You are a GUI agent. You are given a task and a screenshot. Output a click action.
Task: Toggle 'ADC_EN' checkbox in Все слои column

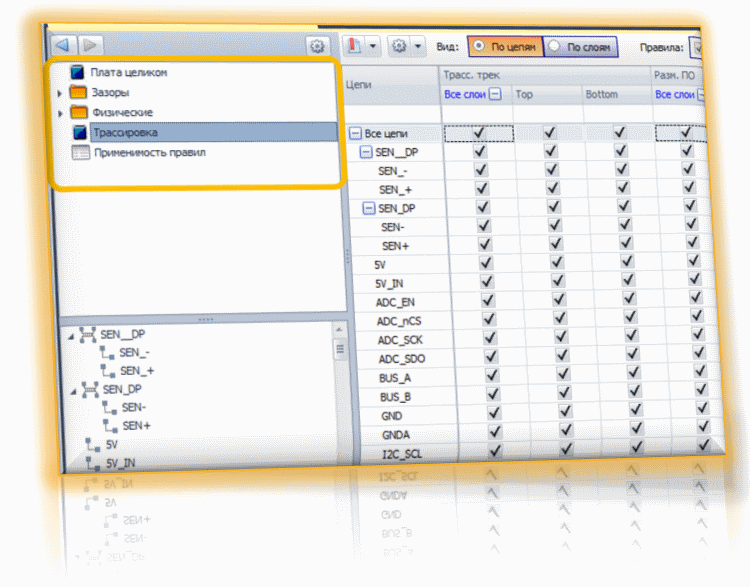[x=487, y=300]
